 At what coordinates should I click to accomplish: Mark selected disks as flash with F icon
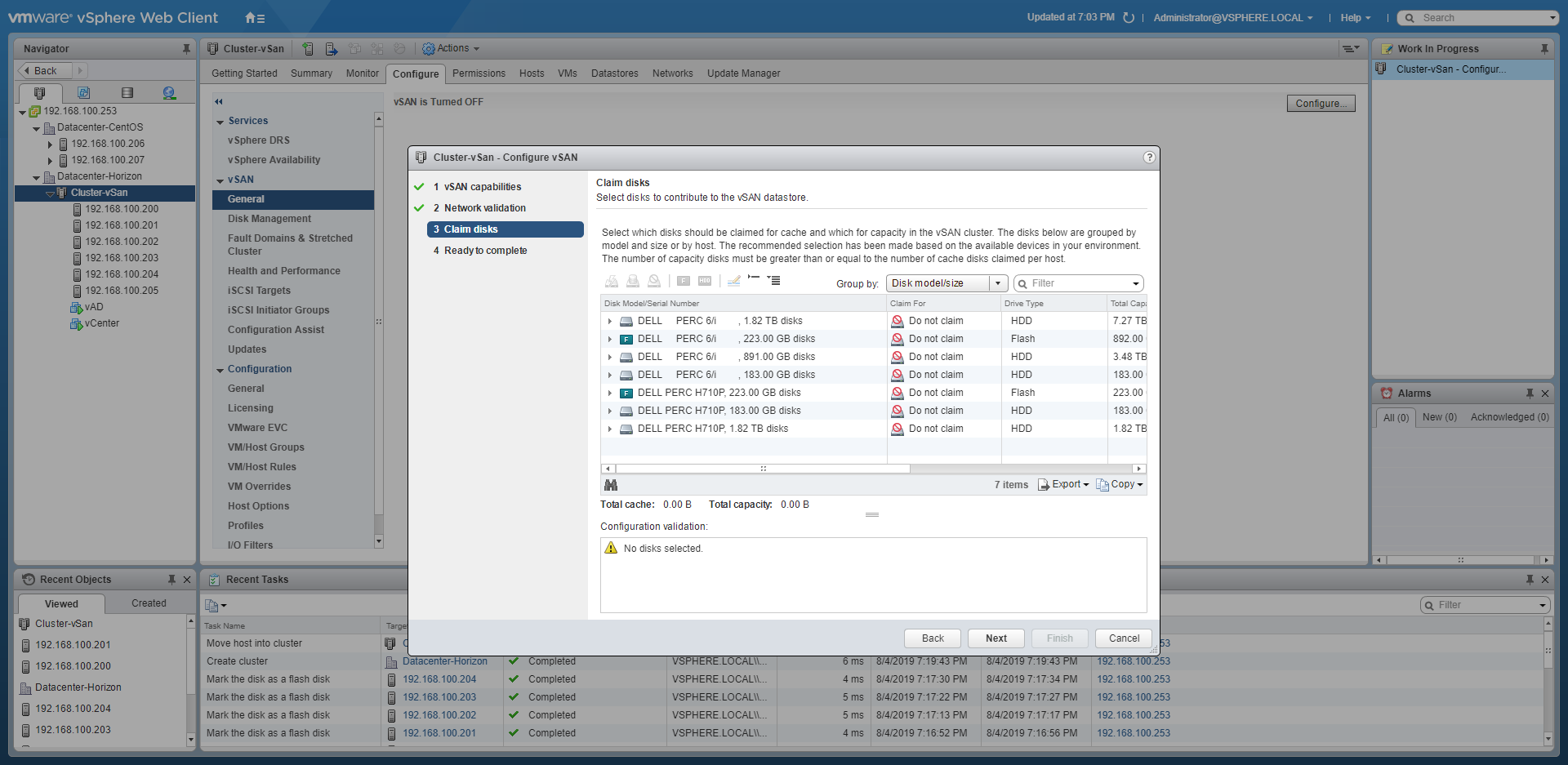[684, 281]
